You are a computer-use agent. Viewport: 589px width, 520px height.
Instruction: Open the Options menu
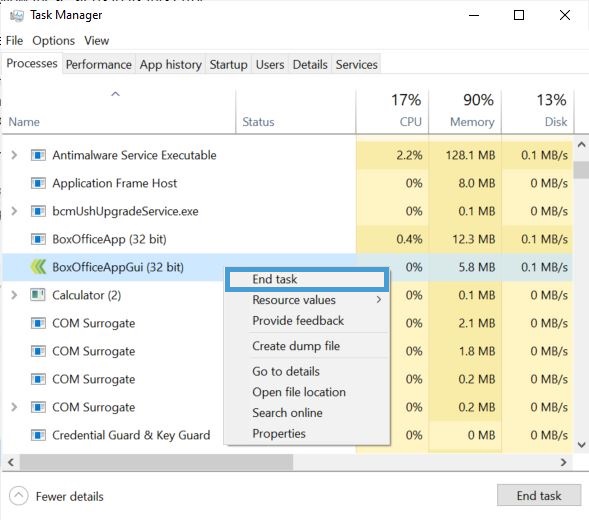point(53,41)
